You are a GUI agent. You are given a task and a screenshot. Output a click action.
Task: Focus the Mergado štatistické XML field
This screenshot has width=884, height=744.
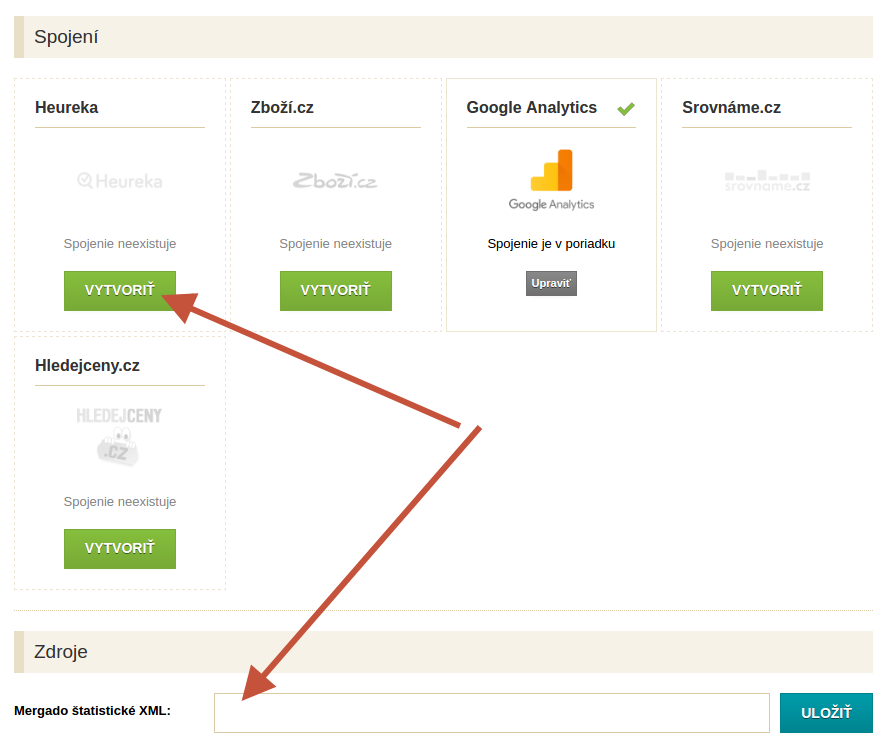pyautogui.click(x=492, y=713)
